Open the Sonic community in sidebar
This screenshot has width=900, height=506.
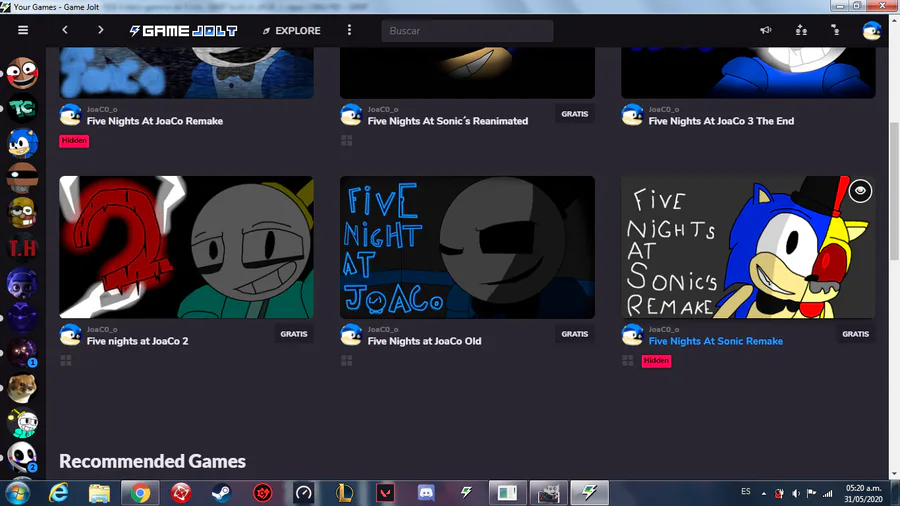22,143
